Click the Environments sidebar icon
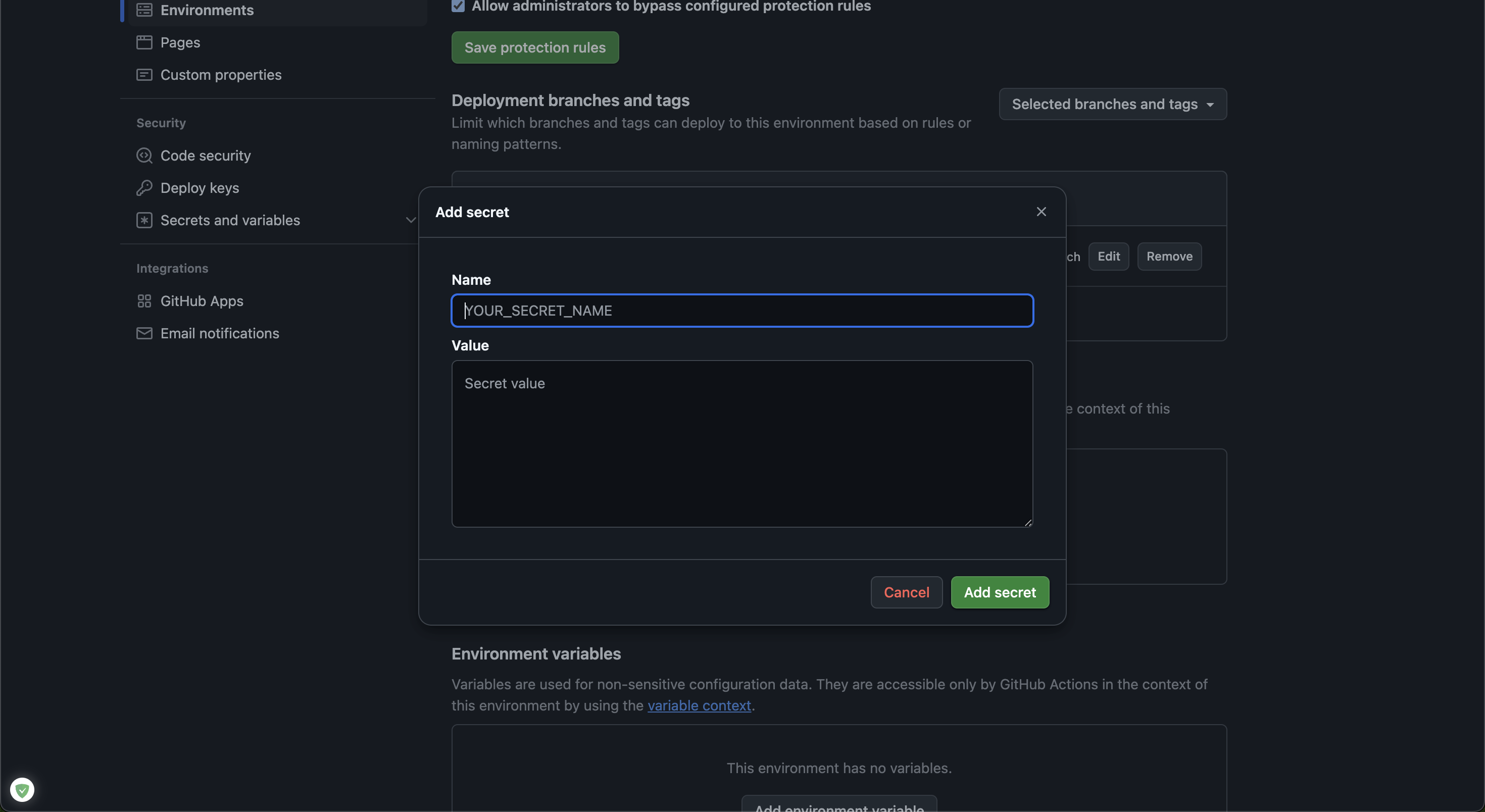The image size is (1485, 812). click(144, 10)
